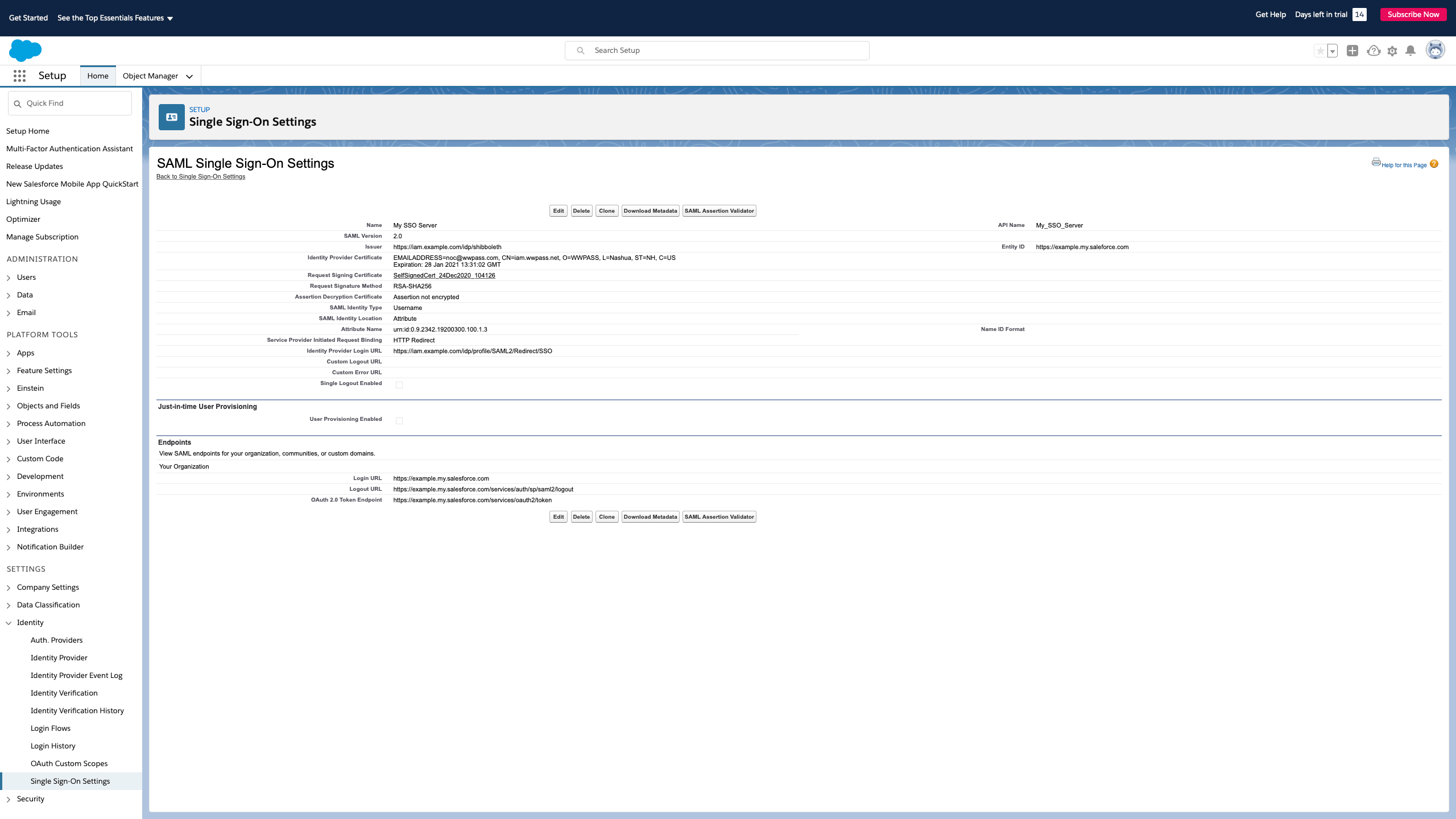The image size is (1456, 819).
Task: Click inside the Quick Find search box
Action: 69,103
